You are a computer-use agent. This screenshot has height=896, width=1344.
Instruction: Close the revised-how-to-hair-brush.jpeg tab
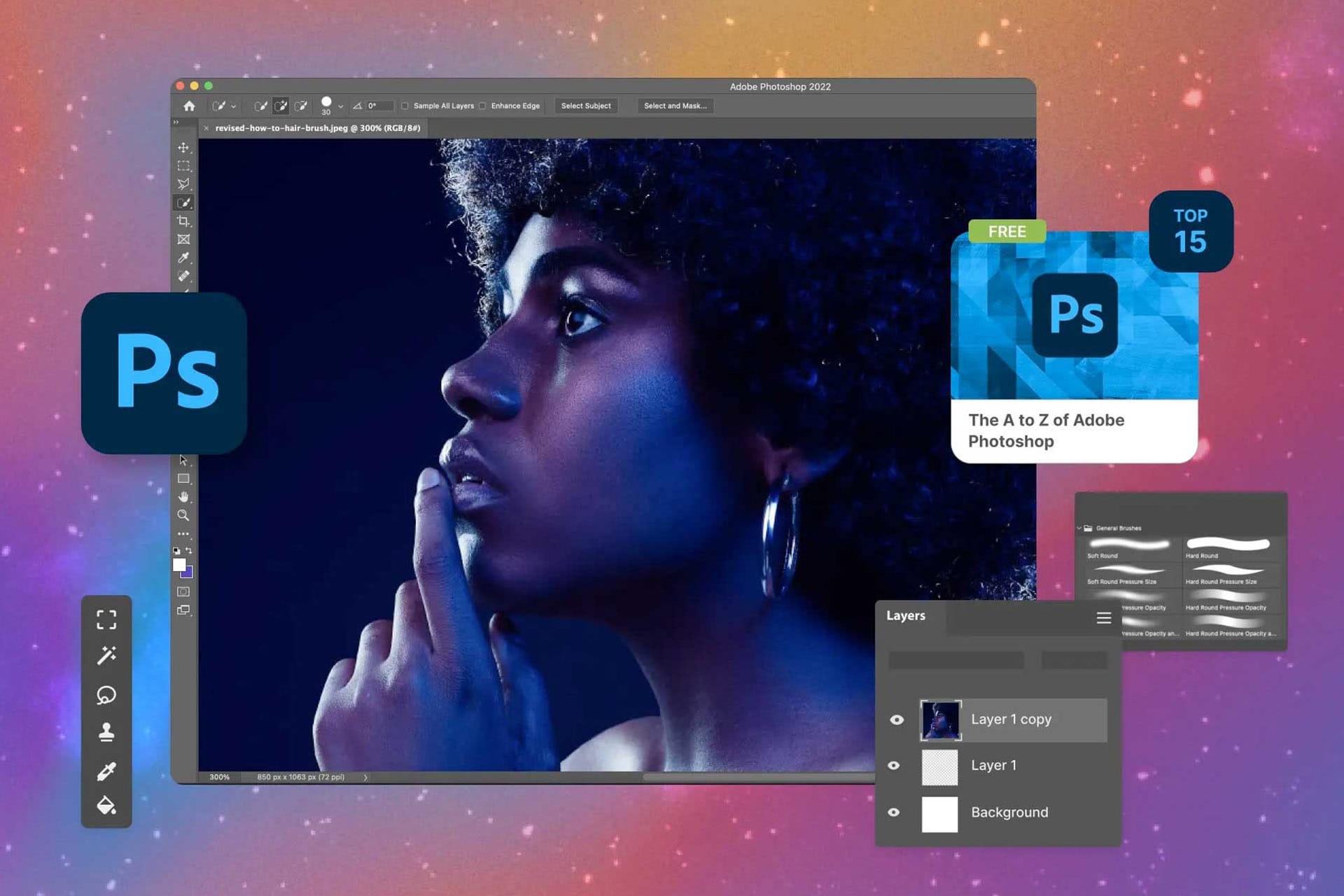206,128
